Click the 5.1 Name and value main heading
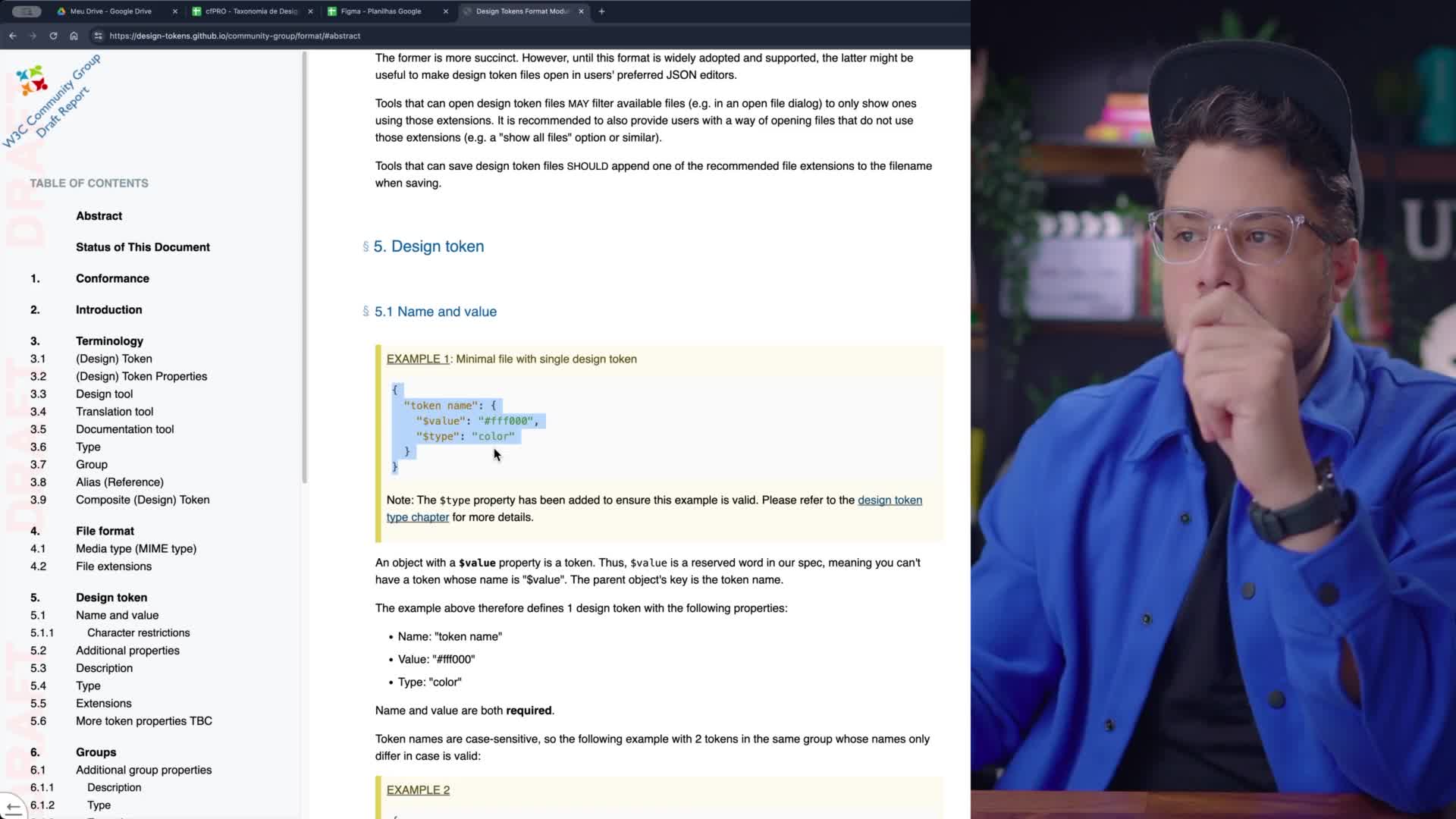Image resolution: width=1456 pixels, height=819 pixels. [435, 312]
